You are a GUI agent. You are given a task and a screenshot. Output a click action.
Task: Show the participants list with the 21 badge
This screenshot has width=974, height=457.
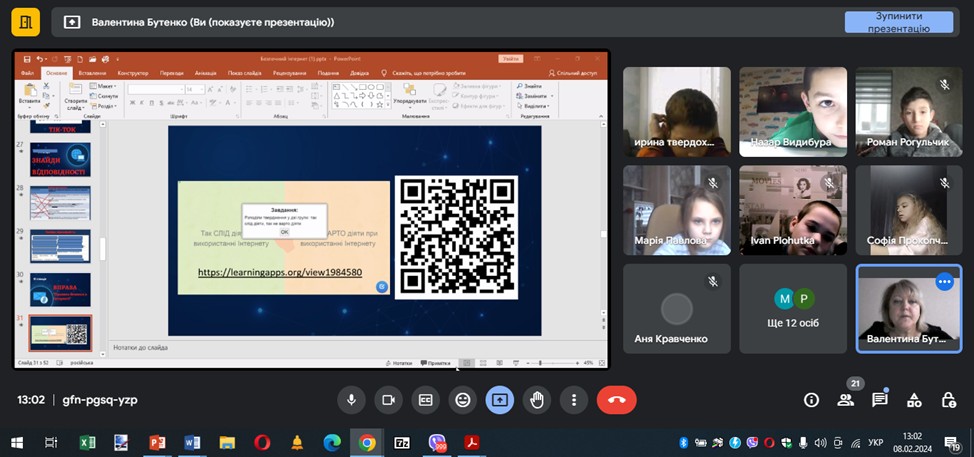pyautogui.click(x=845, y=400)
